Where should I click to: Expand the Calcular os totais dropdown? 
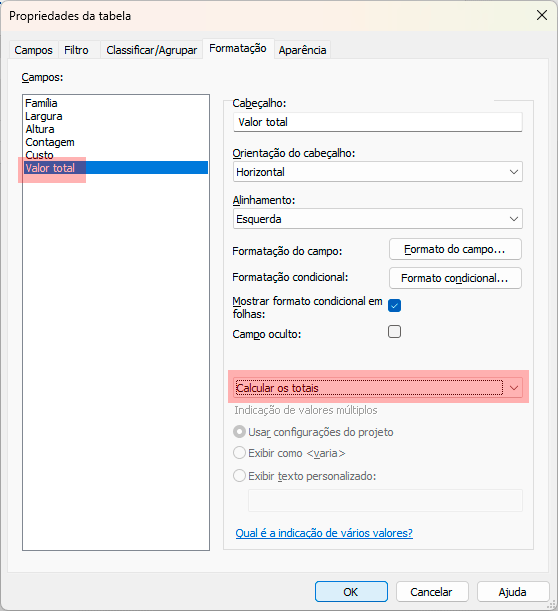pos(378,388)
